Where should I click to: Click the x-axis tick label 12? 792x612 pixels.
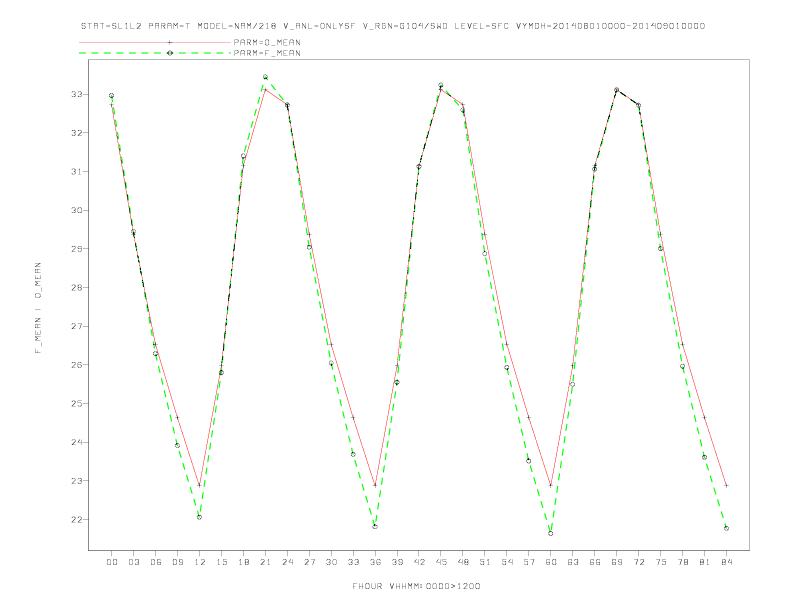(200, 562)
